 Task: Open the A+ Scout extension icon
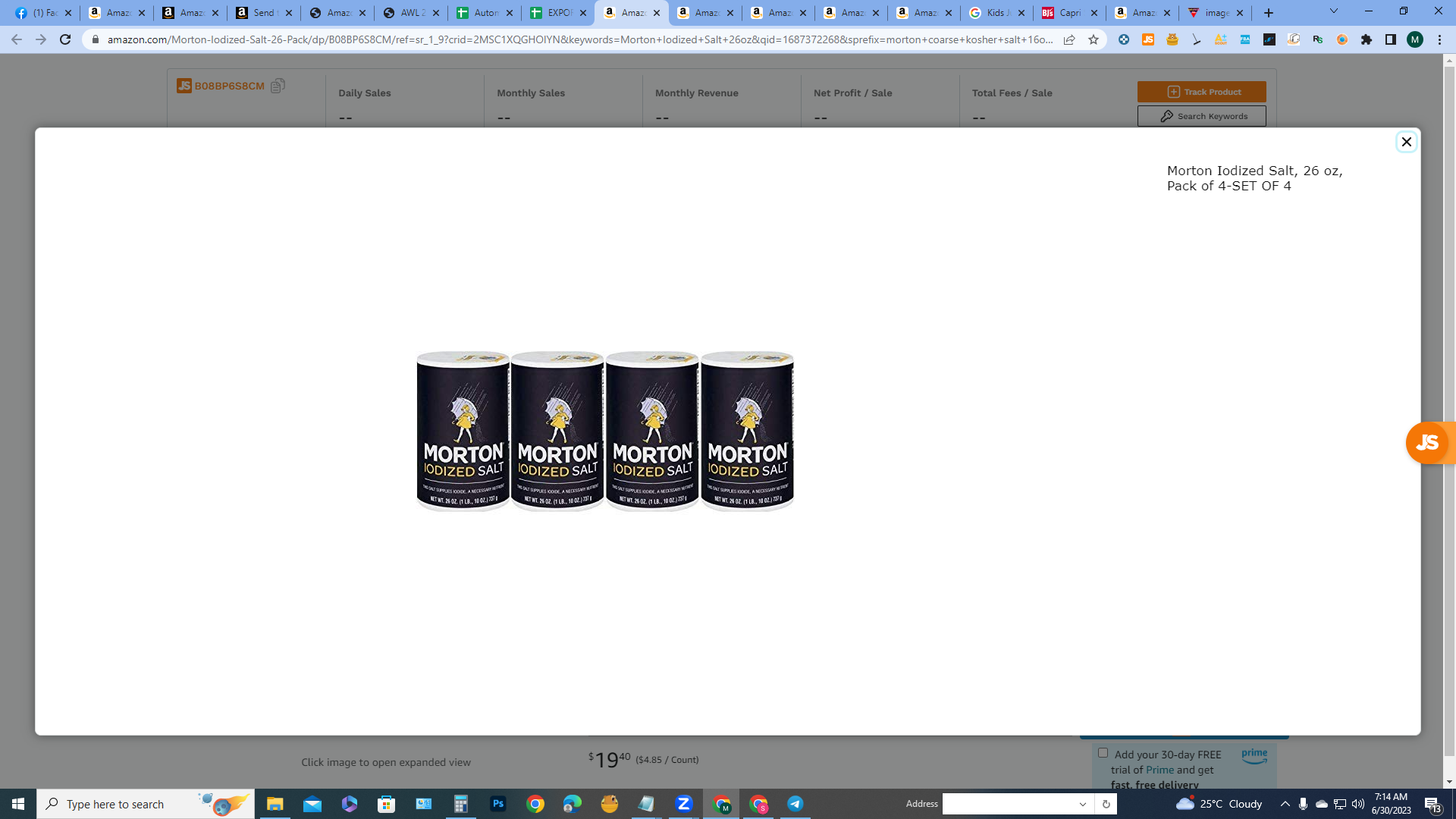point(1220,39)
